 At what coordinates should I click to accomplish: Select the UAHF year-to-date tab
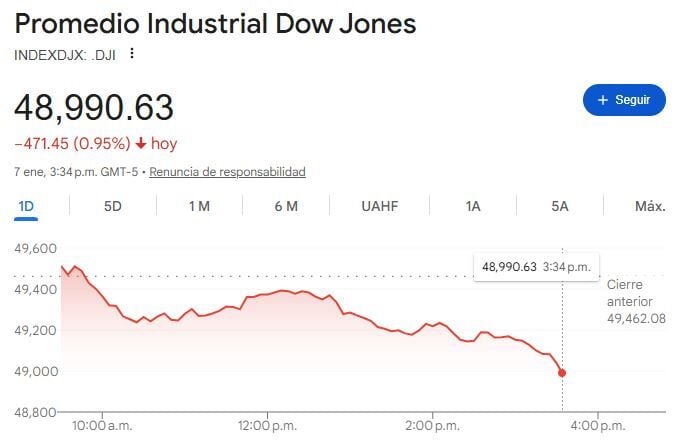379,206
